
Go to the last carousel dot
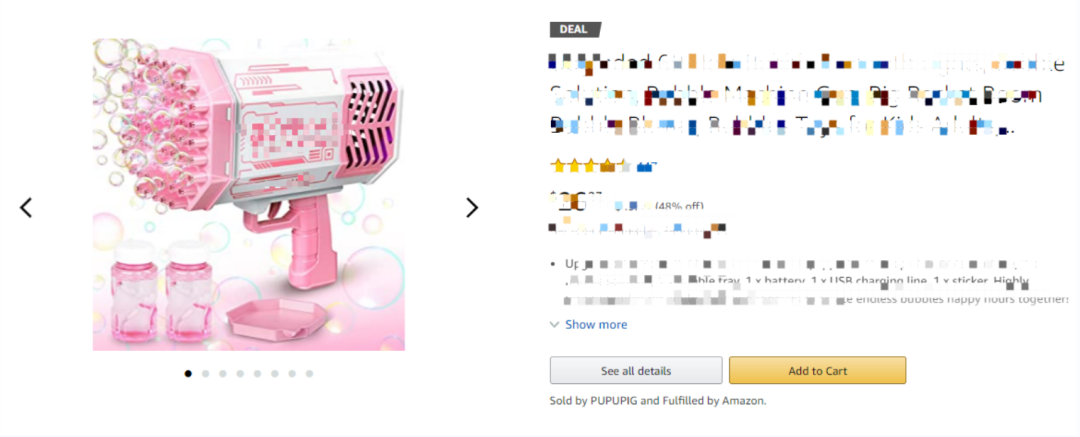(x=310, y=373)
